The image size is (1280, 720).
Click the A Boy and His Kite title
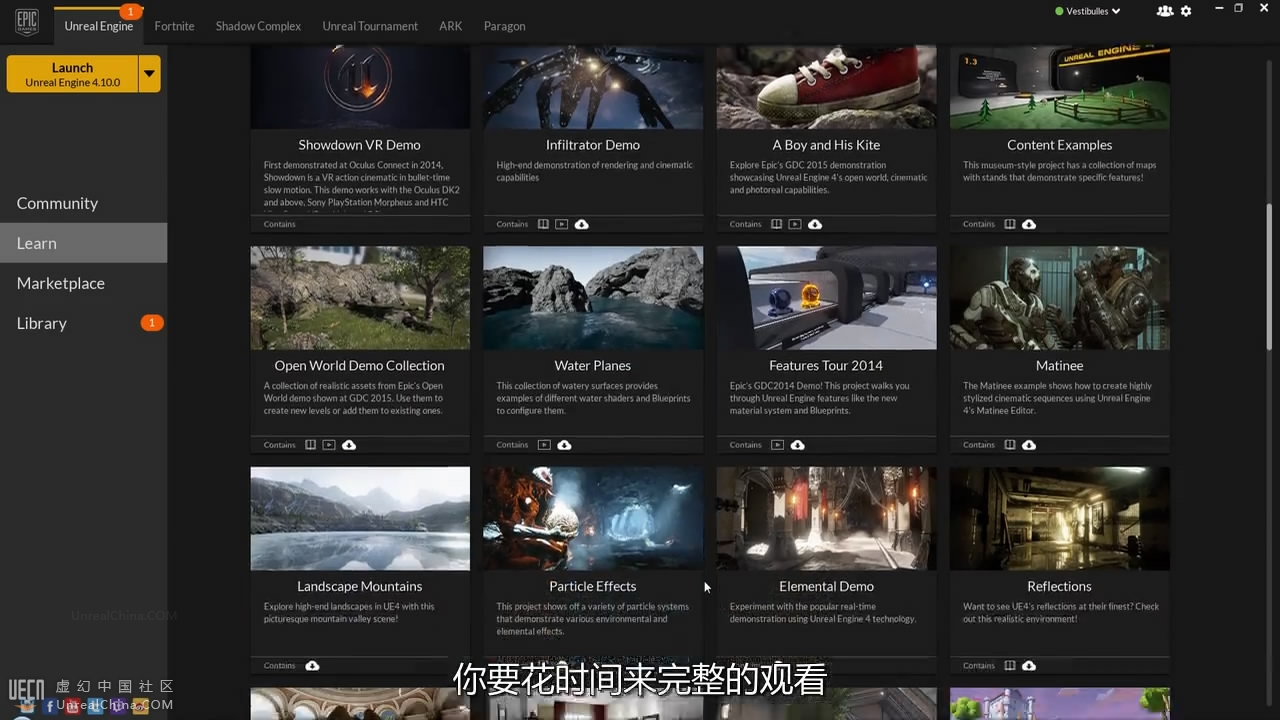pos(826,145)
